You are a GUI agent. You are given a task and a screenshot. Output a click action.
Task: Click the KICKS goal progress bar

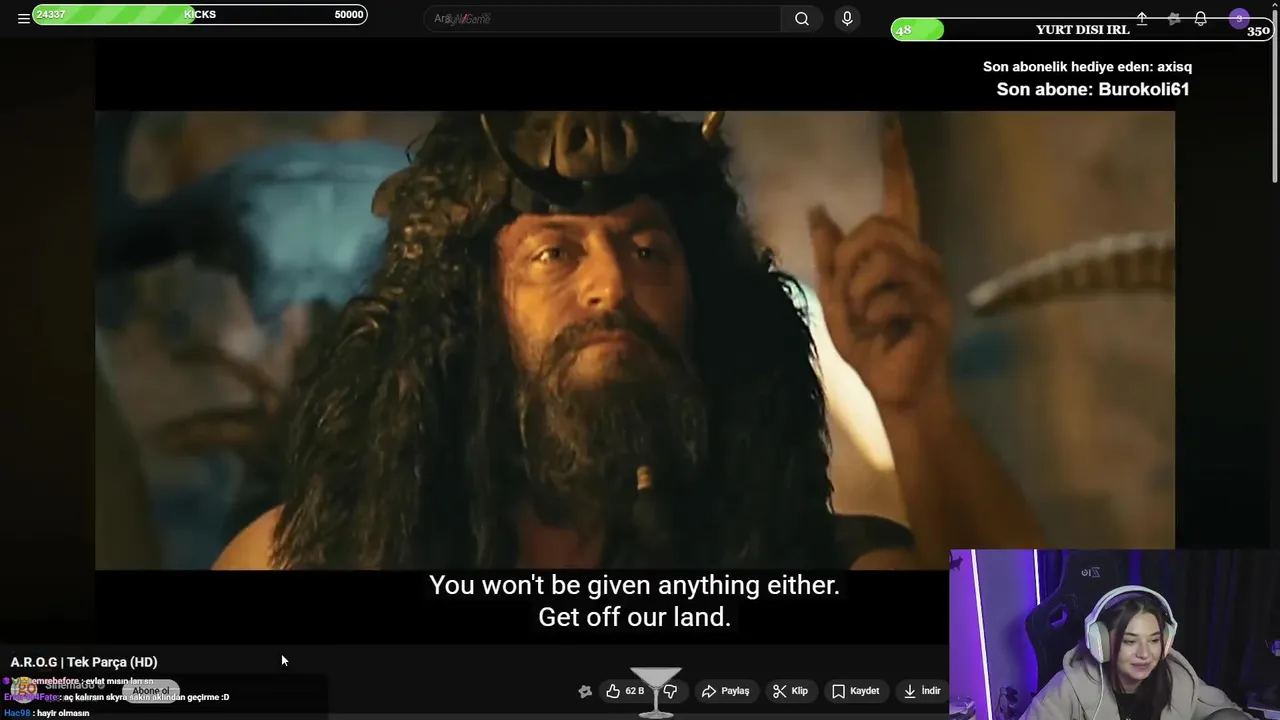tap(200, 14)
